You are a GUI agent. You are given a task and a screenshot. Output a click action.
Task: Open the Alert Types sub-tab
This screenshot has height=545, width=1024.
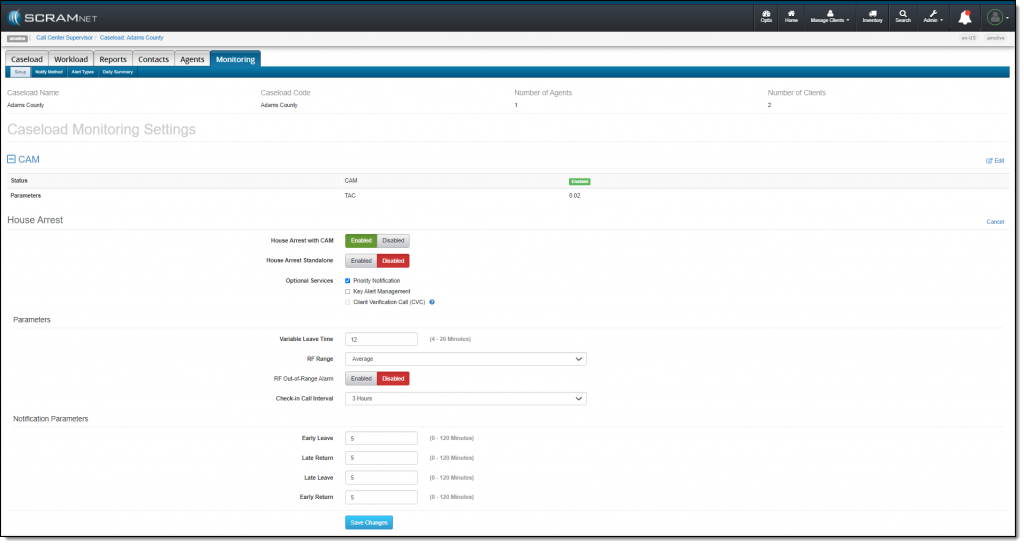click(82, 72)
